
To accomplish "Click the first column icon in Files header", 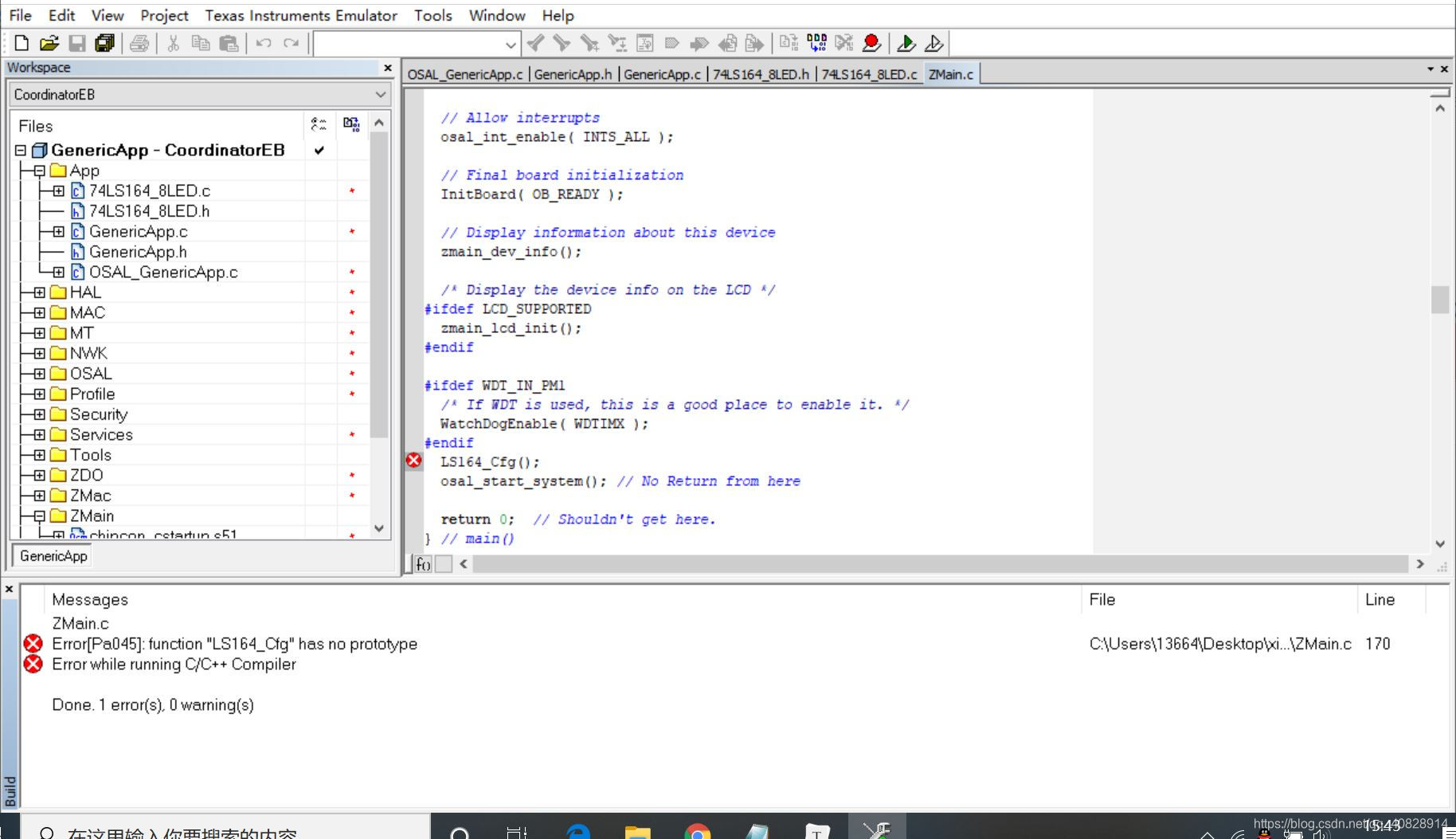I will coord(319,123).
